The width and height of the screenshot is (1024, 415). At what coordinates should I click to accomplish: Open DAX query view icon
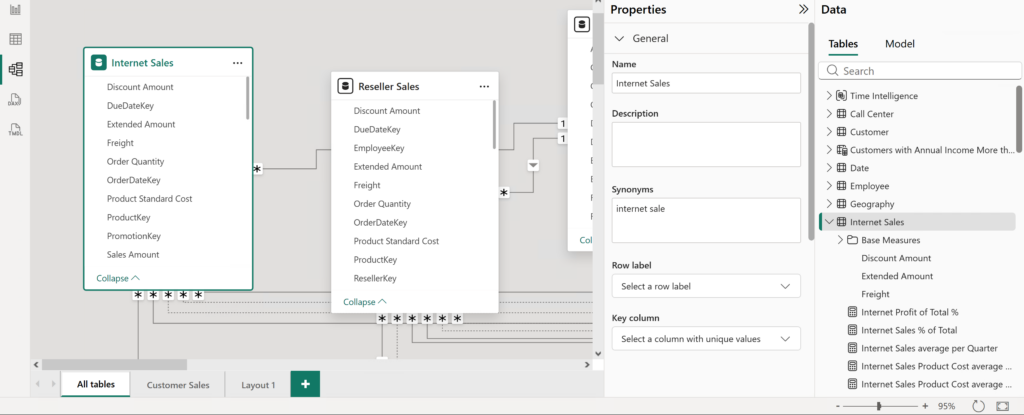click(15, 99)
